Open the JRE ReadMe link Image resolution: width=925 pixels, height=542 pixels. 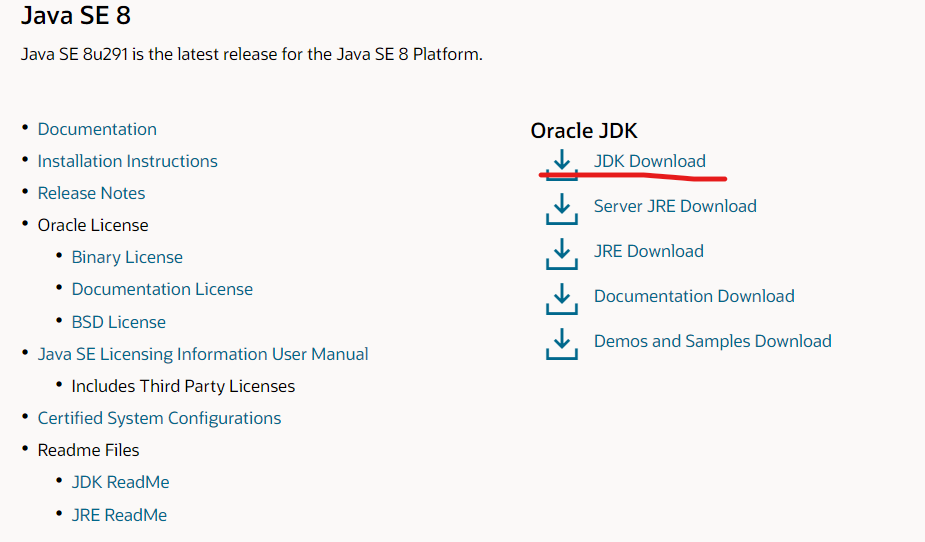tap(119, 515)
